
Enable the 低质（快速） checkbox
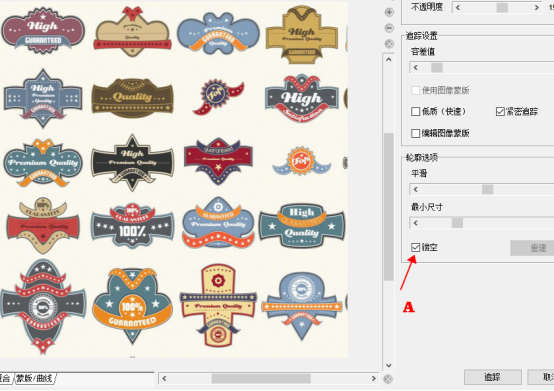coord(416,112)
